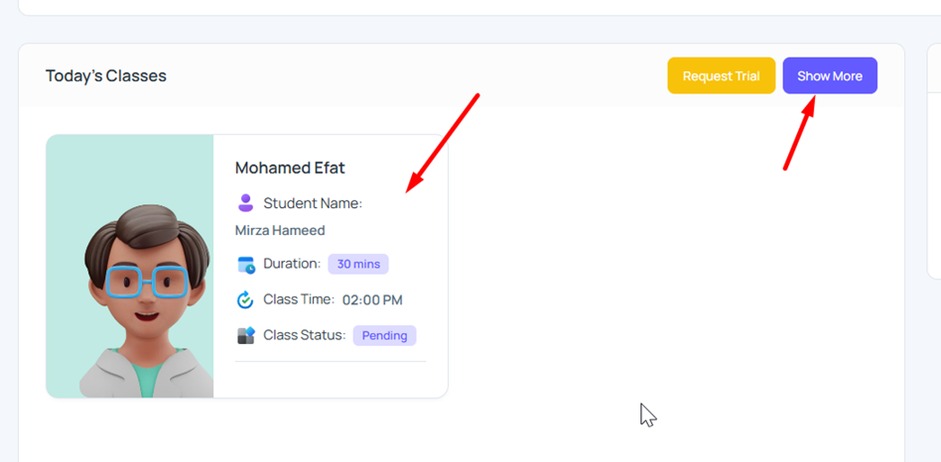Screen dimensions: 941x462
Task: Click the Show More button
Action: coord(829,76)
